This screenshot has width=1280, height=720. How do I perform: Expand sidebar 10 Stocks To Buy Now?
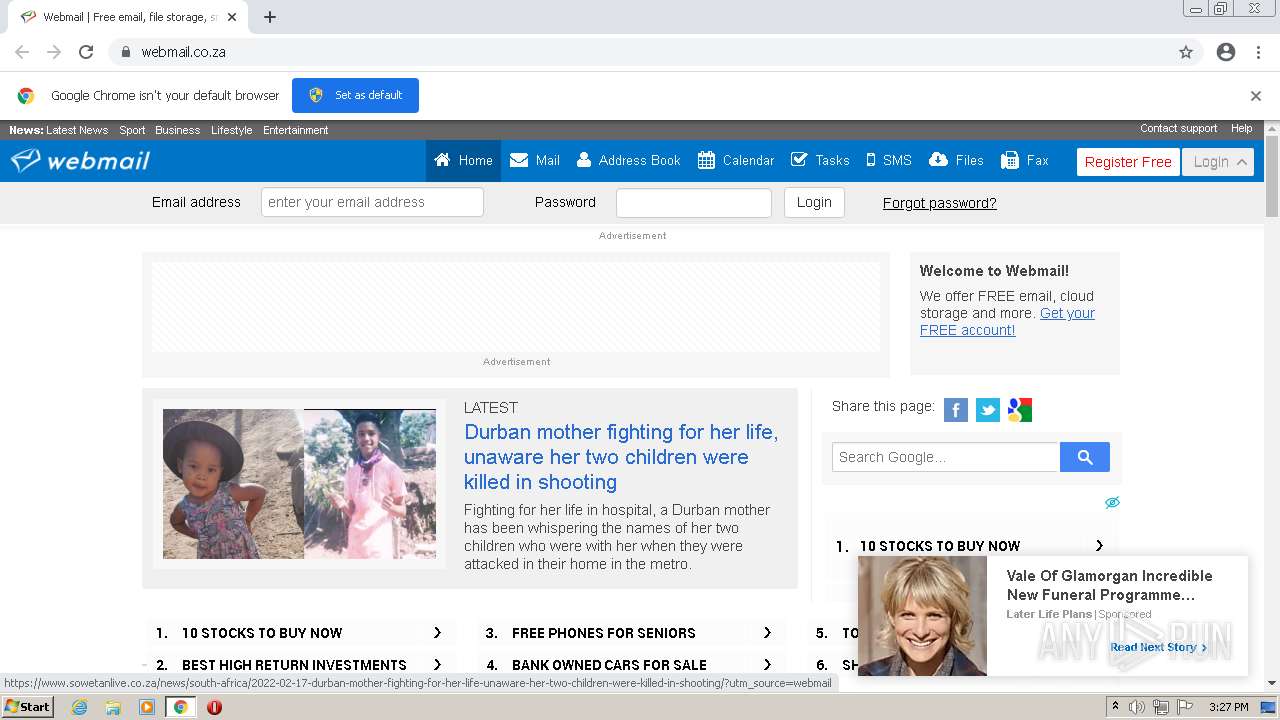(x=970, y=546)
